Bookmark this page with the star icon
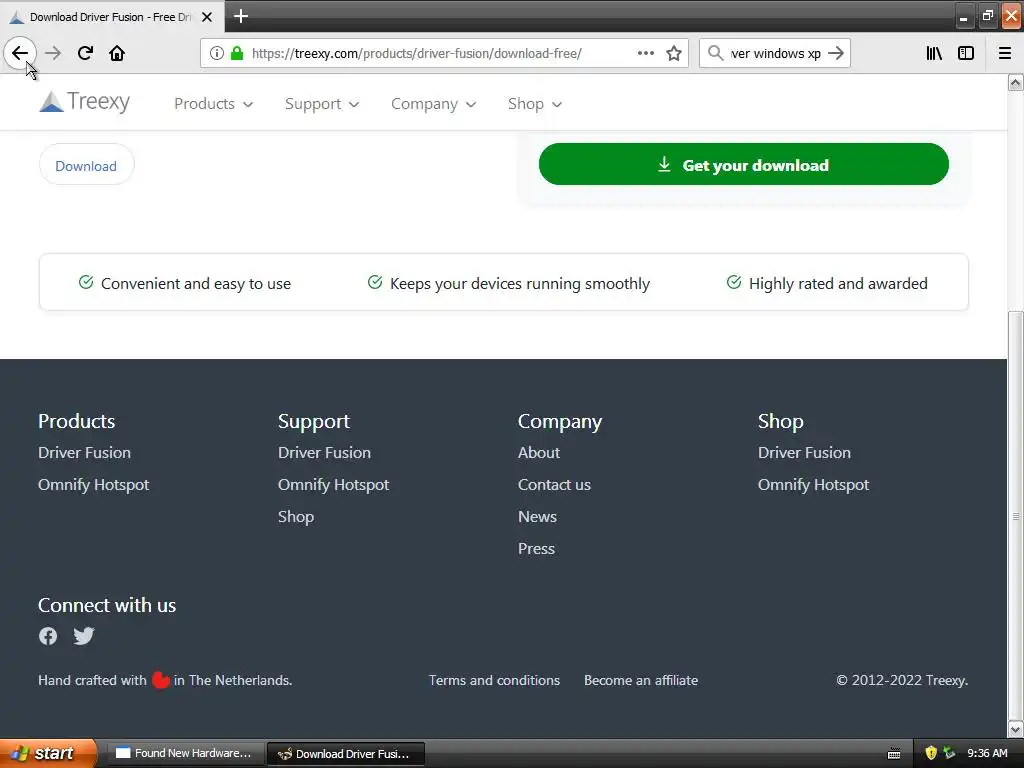This screenshot has height=768, width=1024. click(x=674, y=53)
